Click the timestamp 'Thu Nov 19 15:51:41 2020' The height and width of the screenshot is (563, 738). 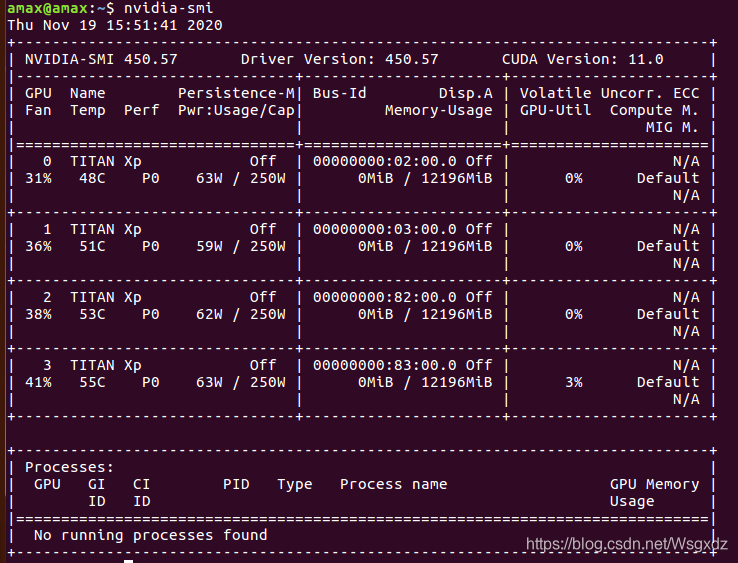115,25
